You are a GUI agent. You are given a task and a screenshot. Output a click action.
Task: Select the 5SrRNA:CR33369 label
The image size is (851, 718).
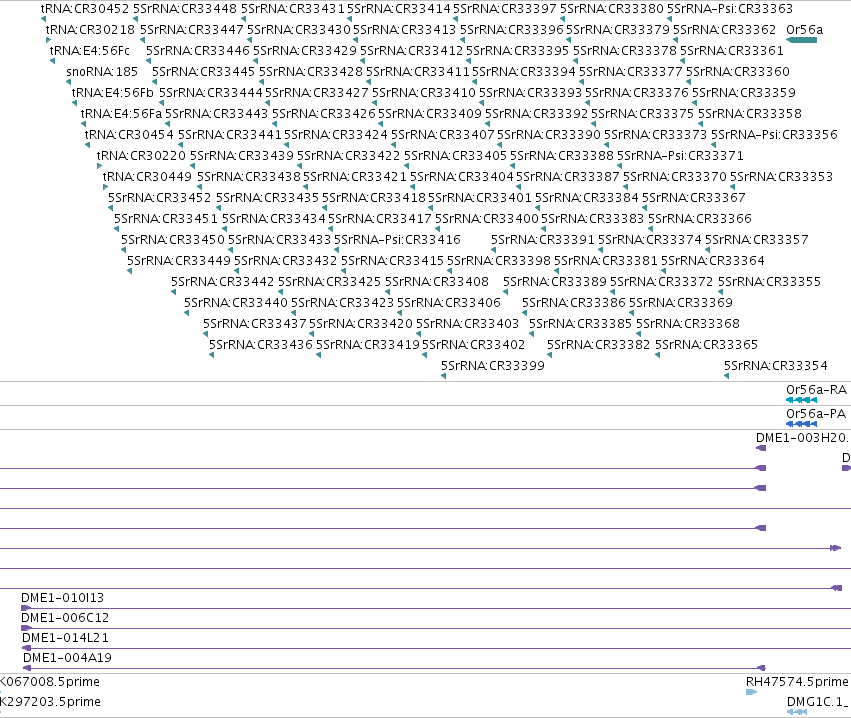coord(681,302)
